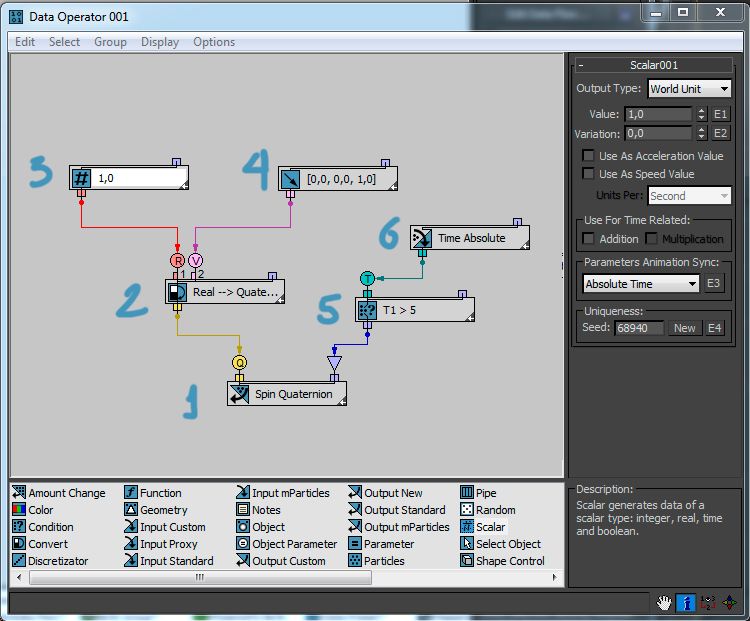Choose the Input mParticles icon
This screenshot has width=750, height=621.
pos(243,492)
